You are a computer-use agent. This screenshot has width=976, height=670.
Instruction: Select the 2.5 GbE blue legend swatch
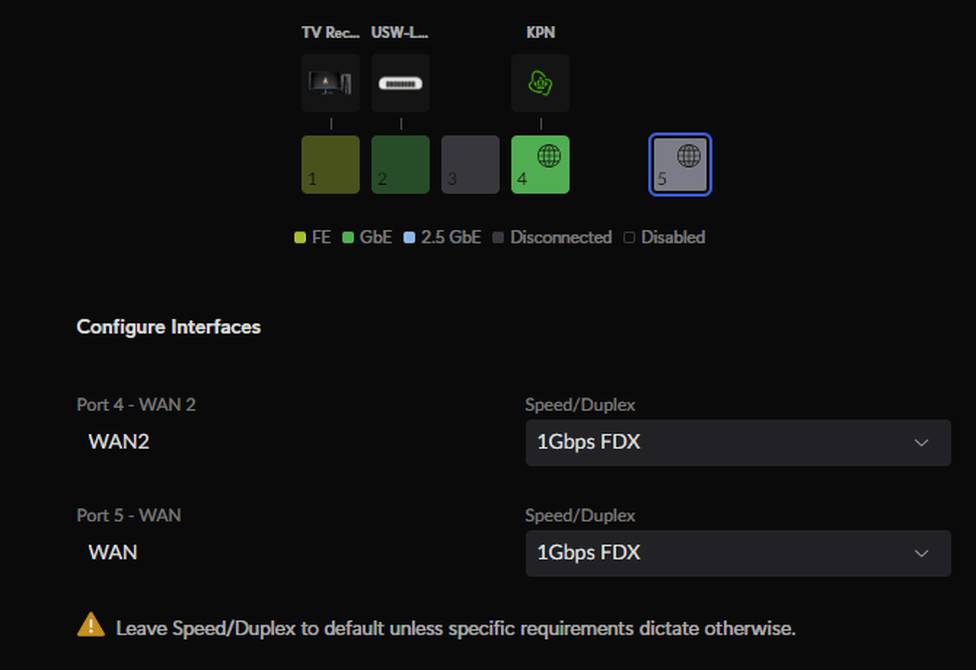[x=409, y=238]
